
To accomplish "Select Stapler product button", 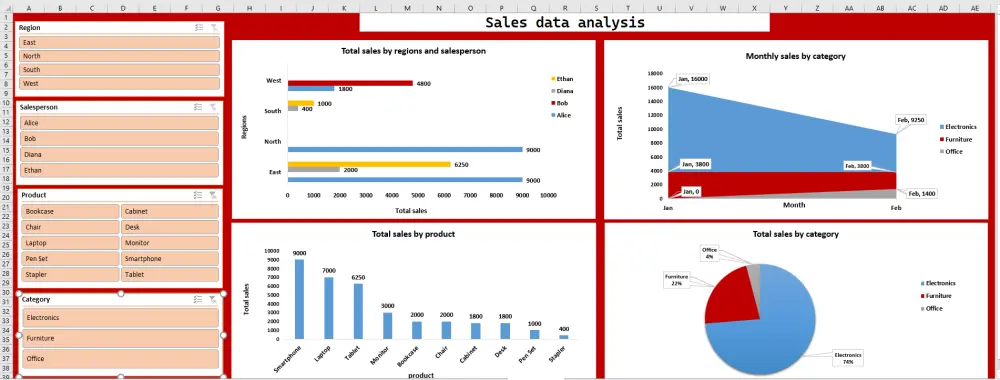I will point(70,275).
